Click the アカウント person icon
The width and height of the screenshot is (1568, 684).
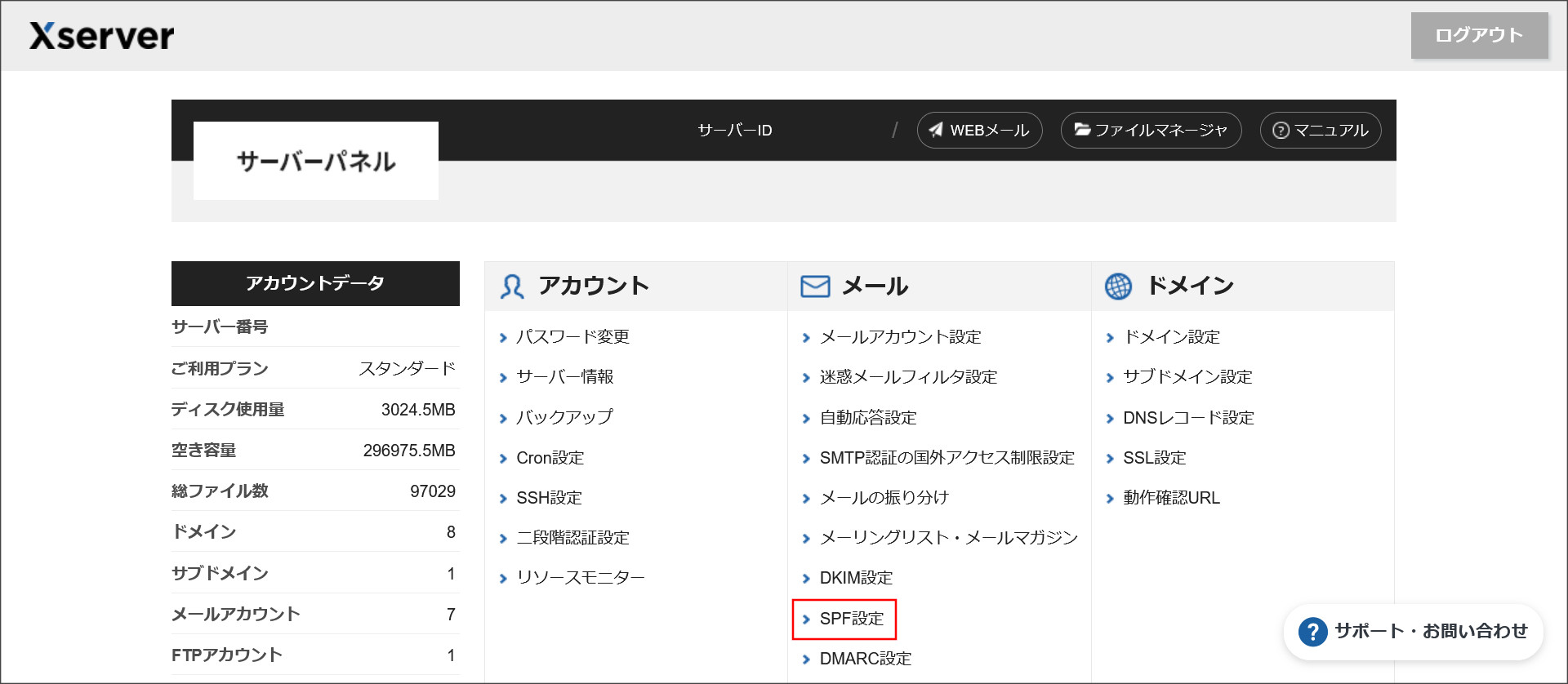pos(512,286)
